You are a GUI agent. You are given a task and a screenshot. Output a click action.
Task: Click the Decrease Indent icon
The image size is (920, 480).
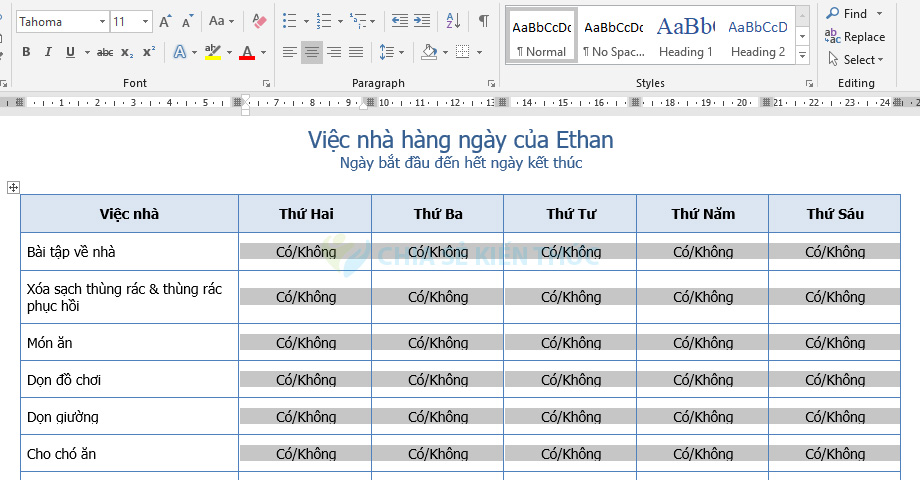pyautogui.click(x=400, y=22)
